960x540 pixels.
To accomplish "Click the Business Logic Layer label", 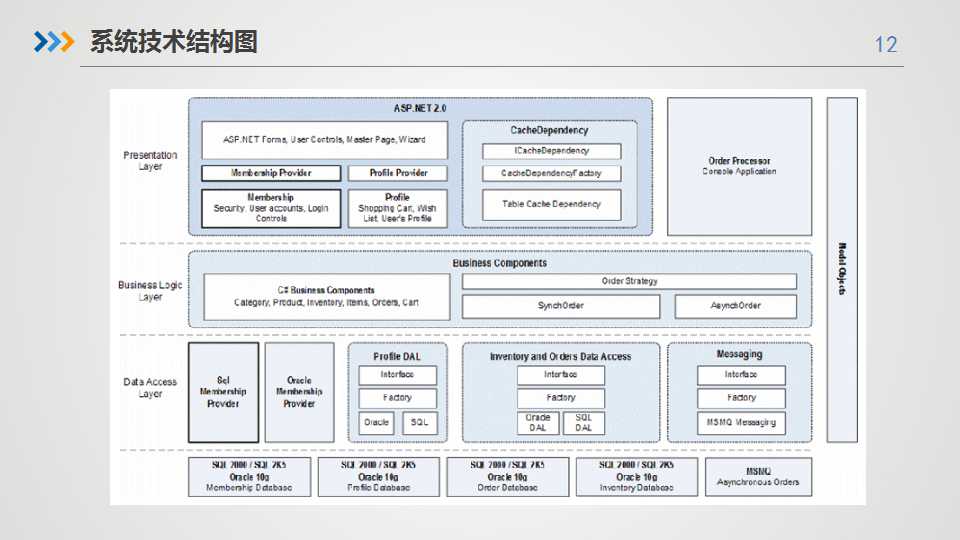I will click(x=150, y=291).
